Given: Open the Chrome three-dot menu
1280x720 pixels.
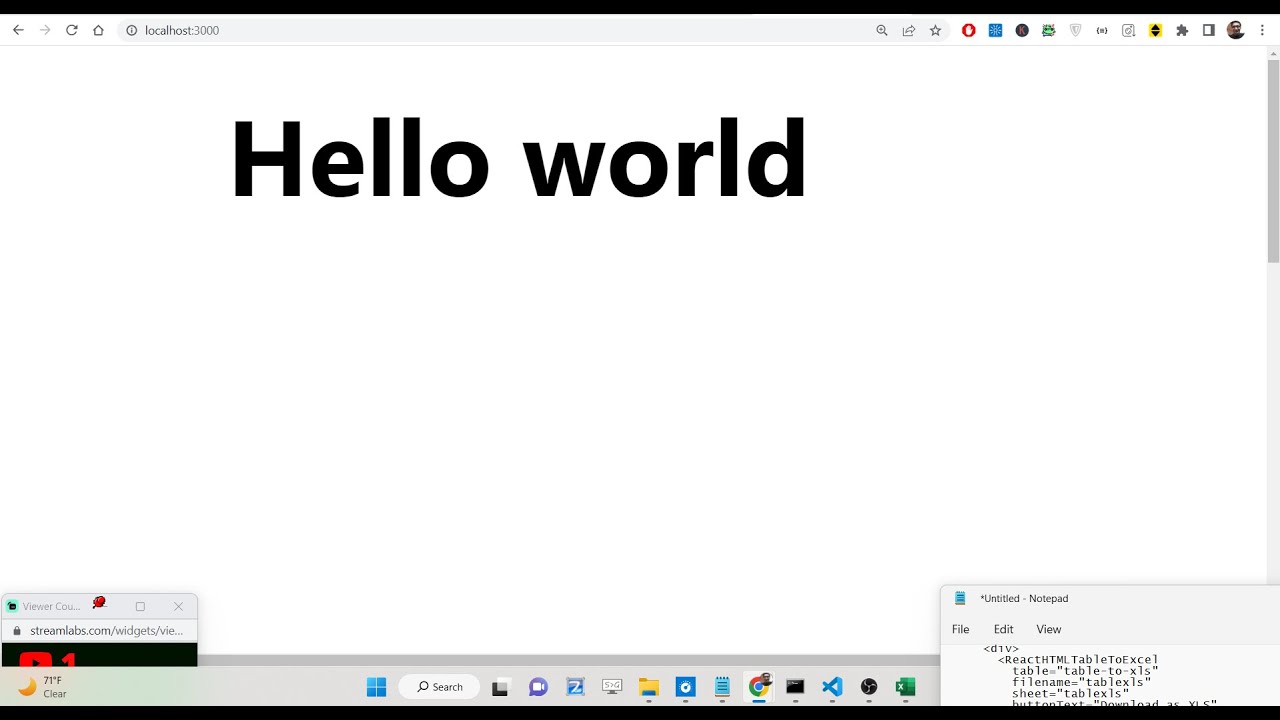Looking at the screenshot, I should click(1262, 30).
